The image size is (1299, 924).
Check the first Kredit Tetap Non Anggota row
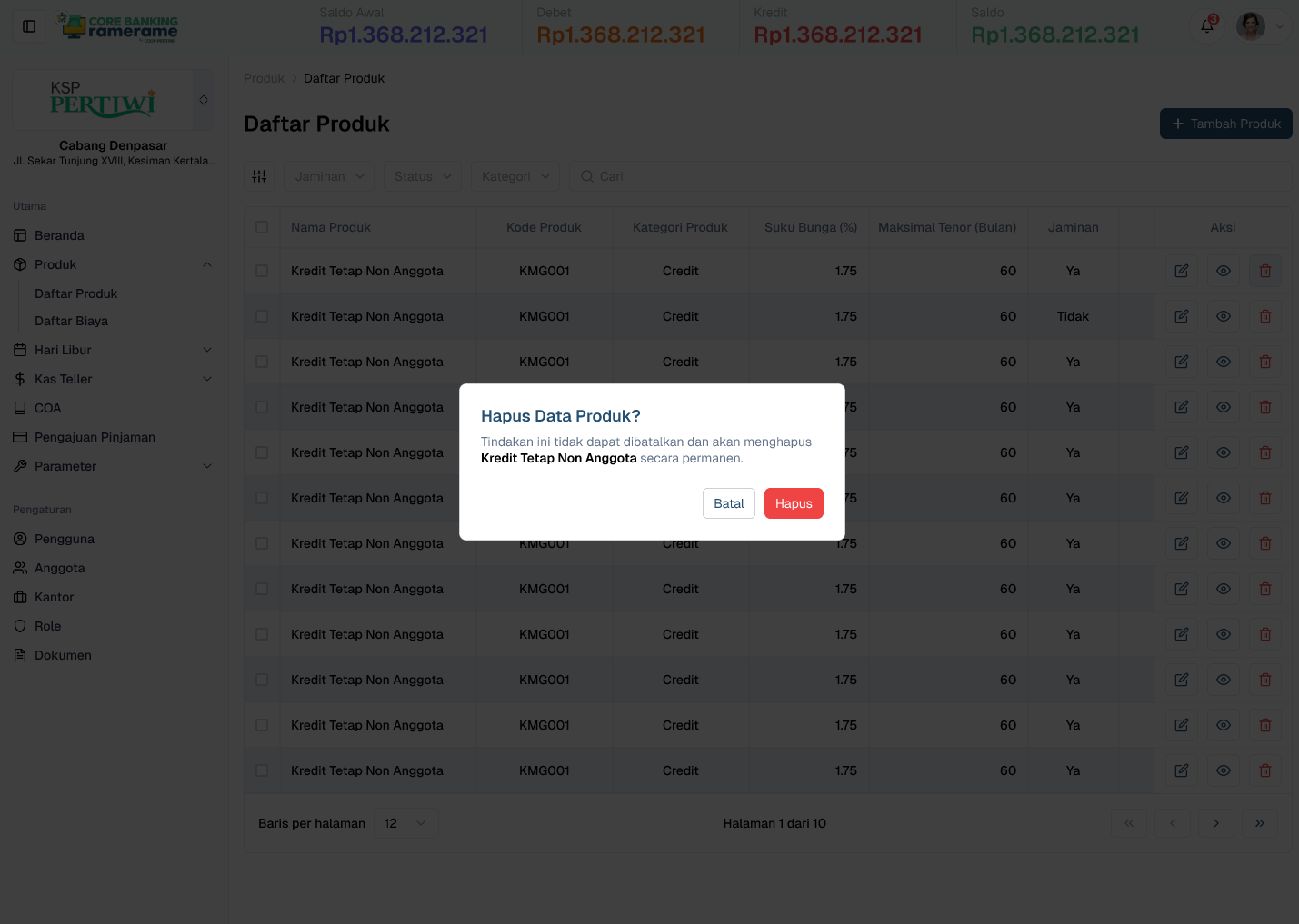click(x=262, y=271)
